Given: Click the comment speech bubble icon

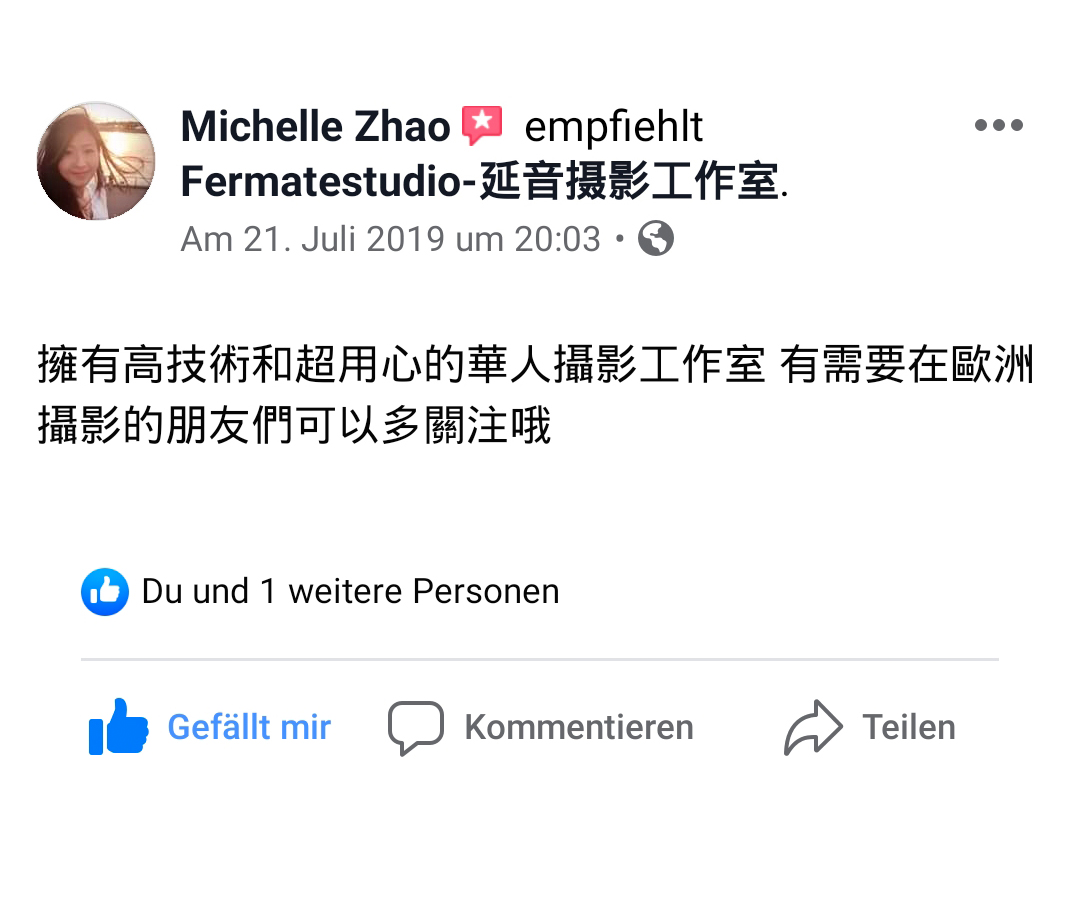Looking at the screenshot, I should [x=416, y=728].
